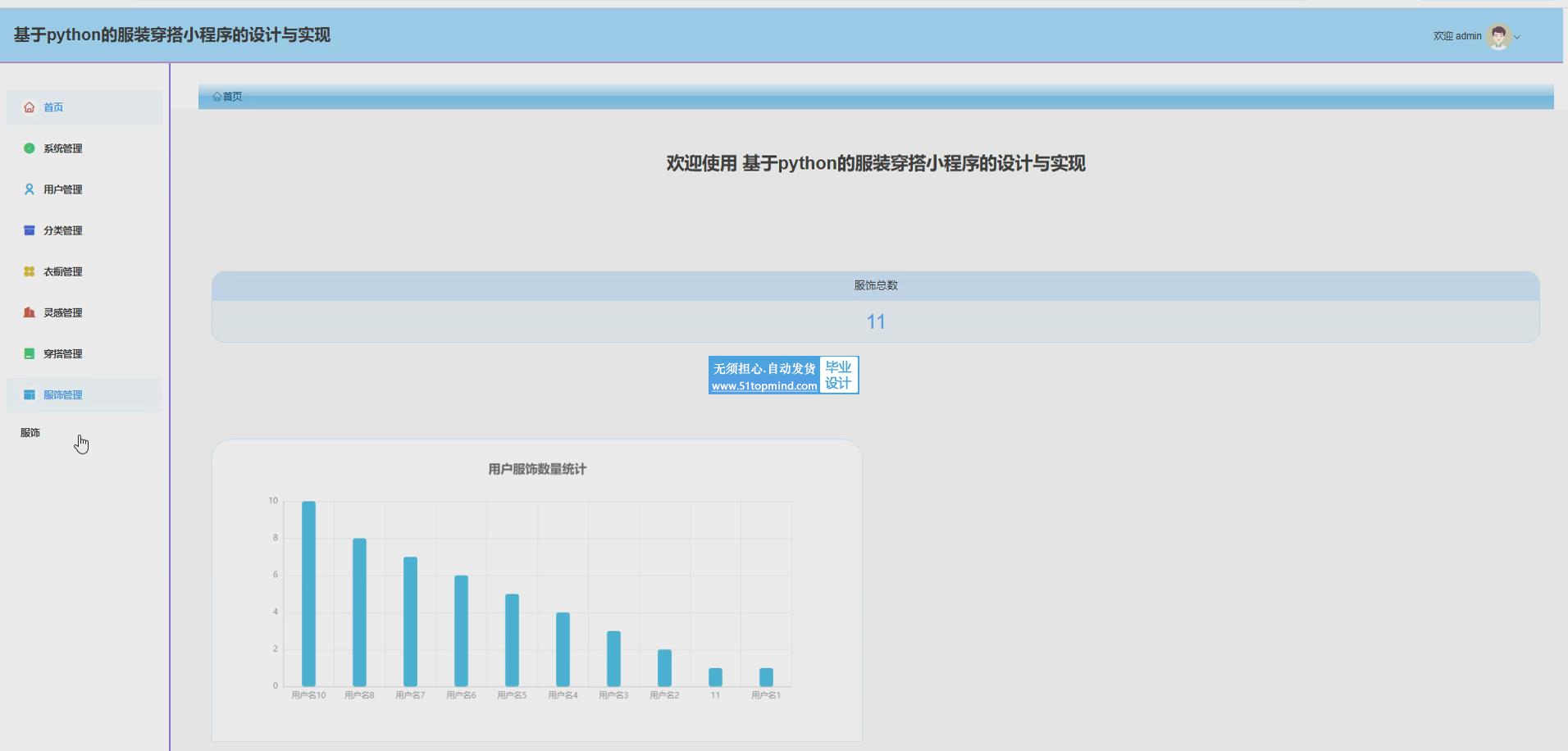
Task: Click the green circle 系统管理 icon
Action: (30, 148)
